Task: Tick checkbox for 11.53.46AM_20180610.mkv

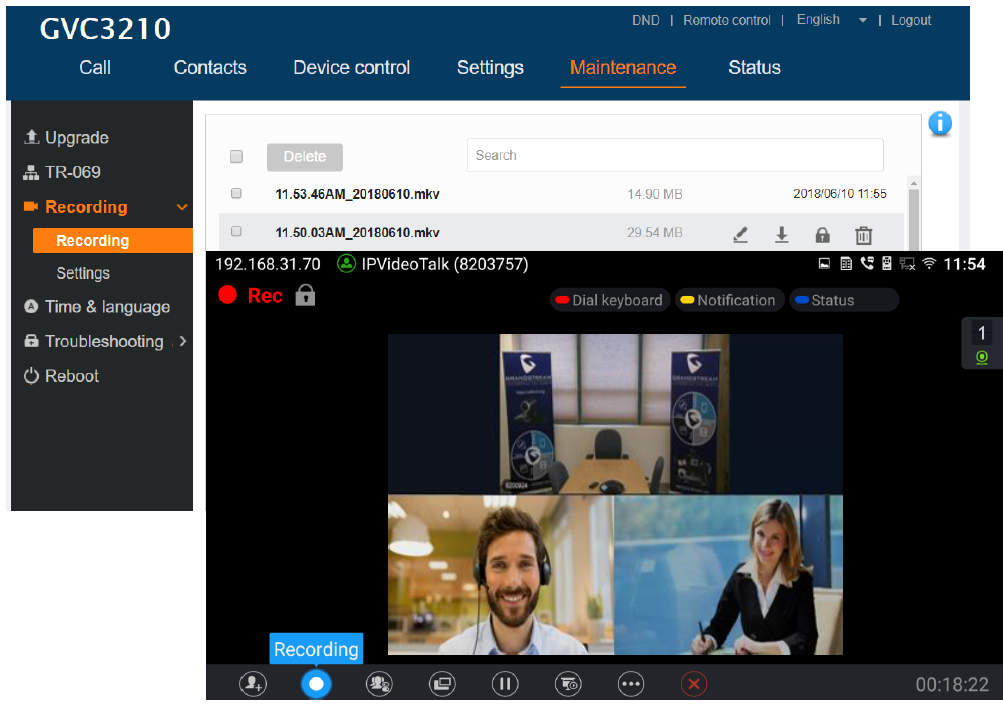Action: tap(236, 193)
